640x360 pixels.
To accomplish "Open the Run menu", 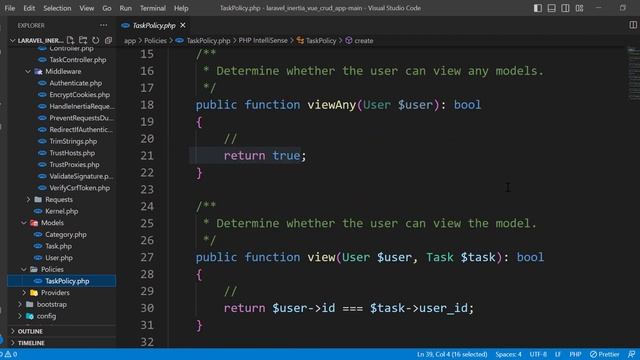I will 126,8.
